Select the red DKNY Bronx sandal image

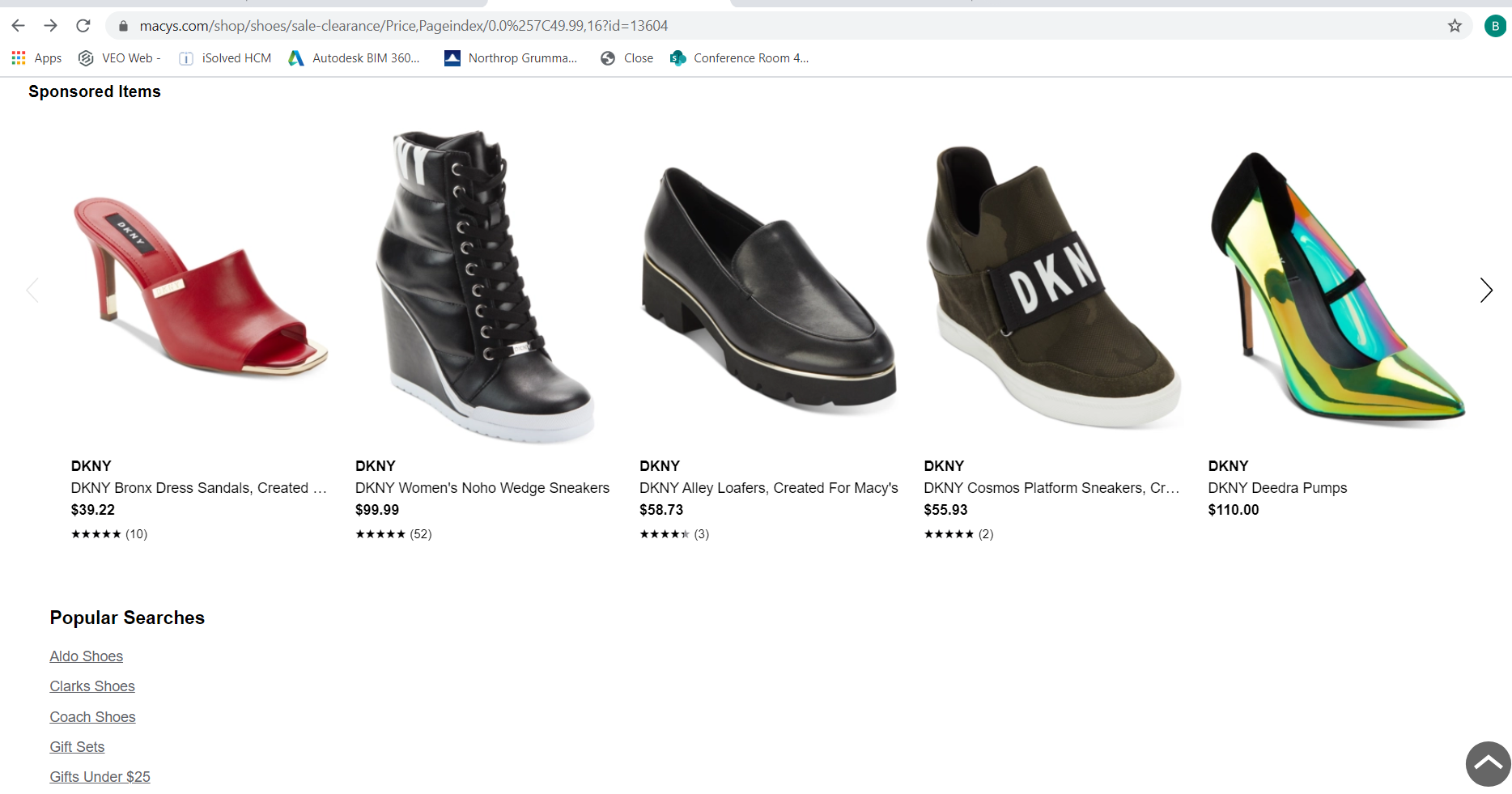click(x=200, y=287)
